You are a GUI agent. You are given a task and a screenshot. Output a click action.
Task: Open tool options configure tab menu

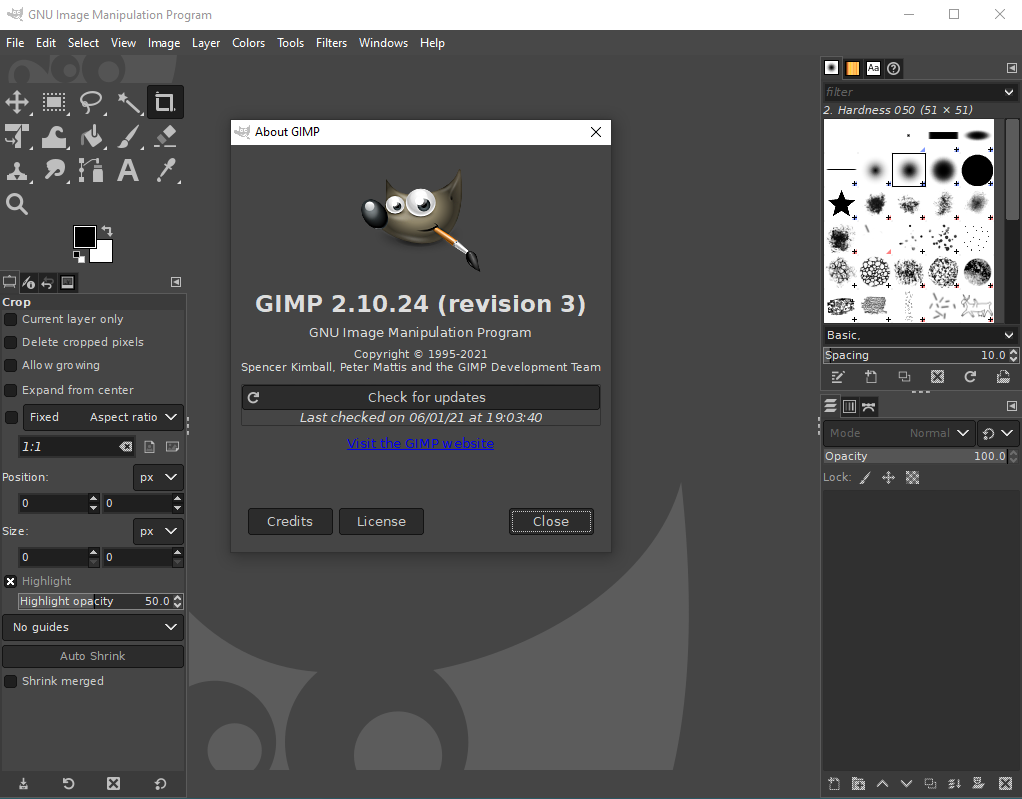[x=176, y=282]
